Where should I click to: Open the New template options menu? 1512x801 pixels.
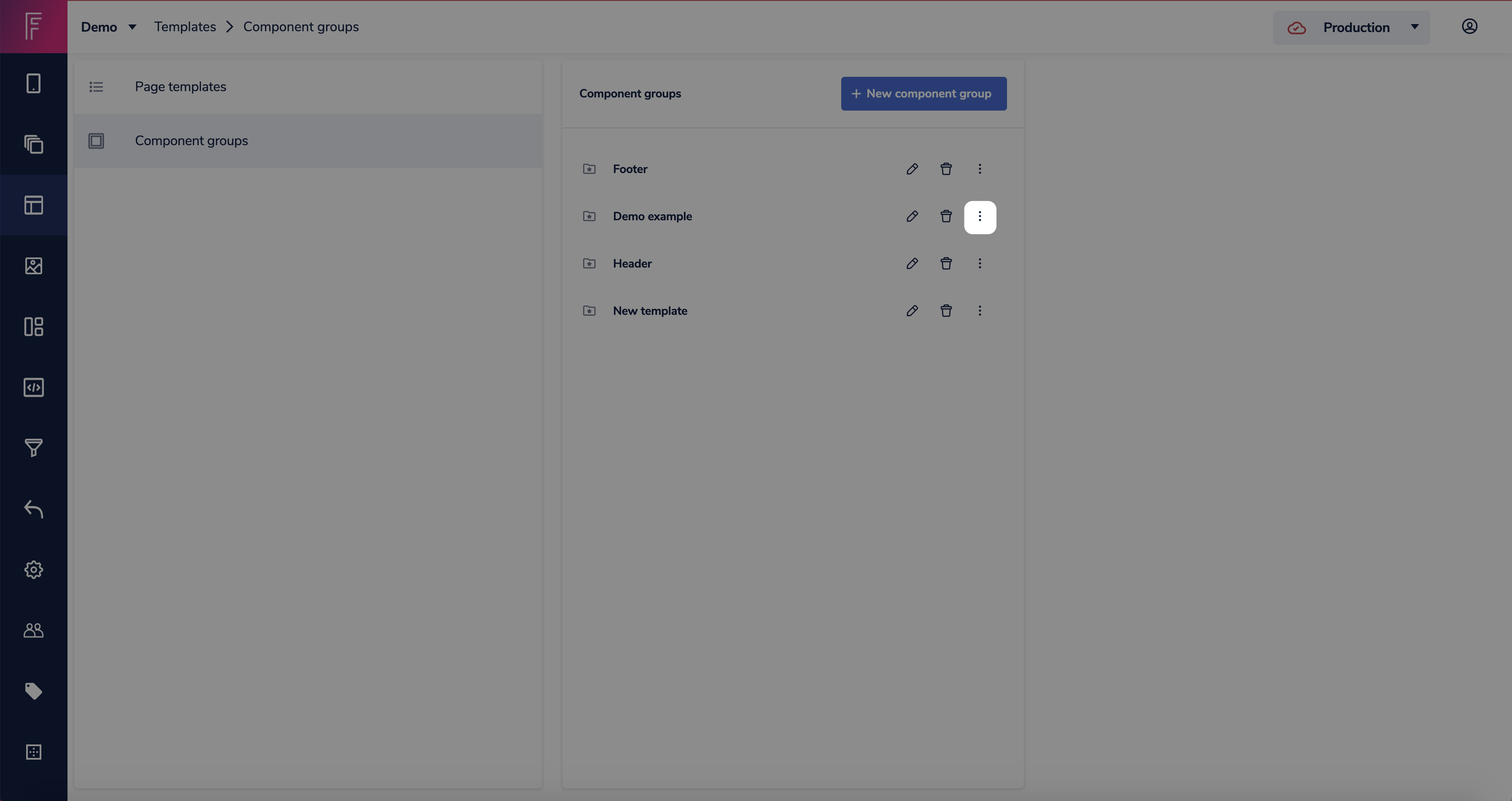[979, 311]
